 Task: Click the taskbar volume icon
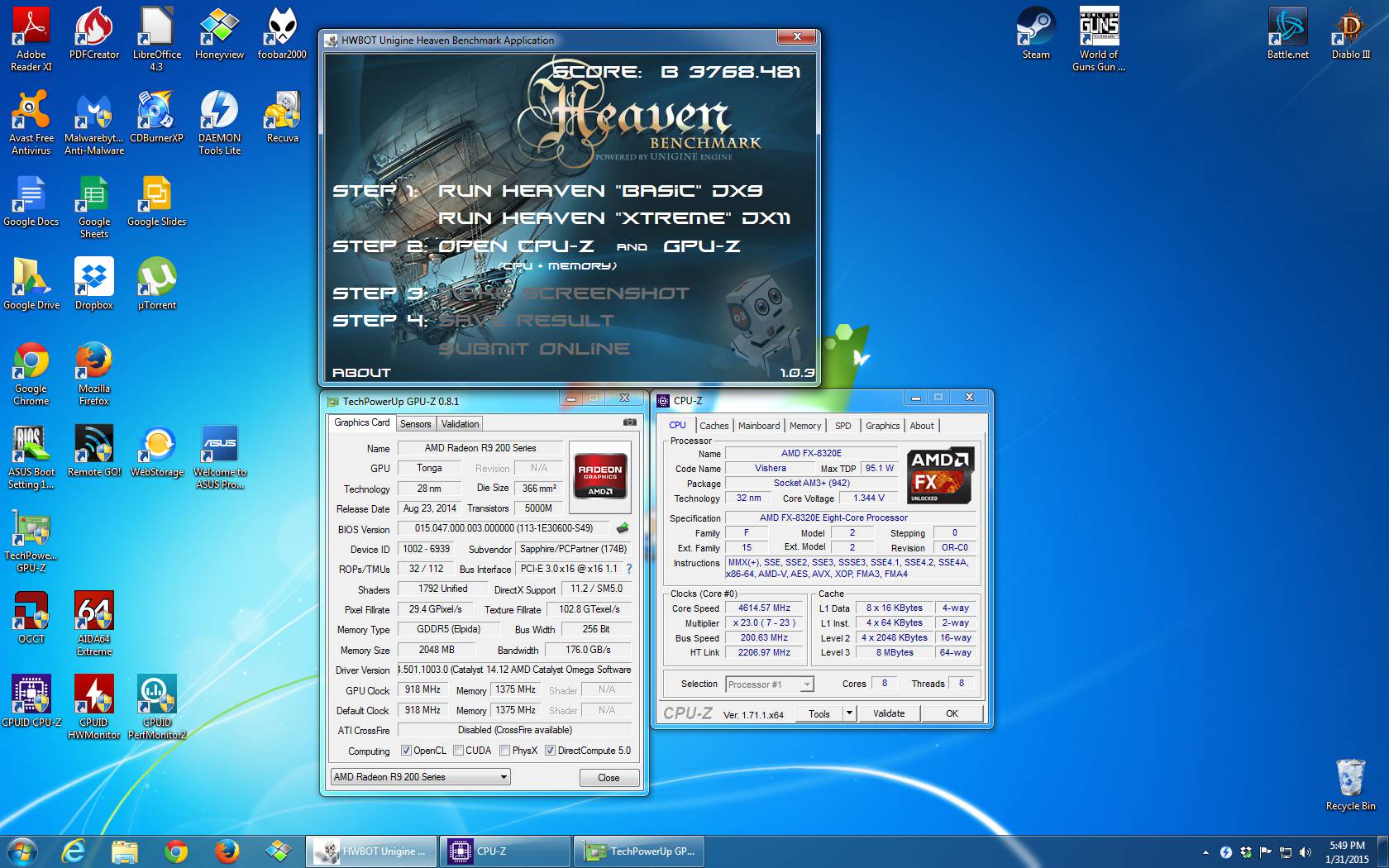click(1305, 851)
